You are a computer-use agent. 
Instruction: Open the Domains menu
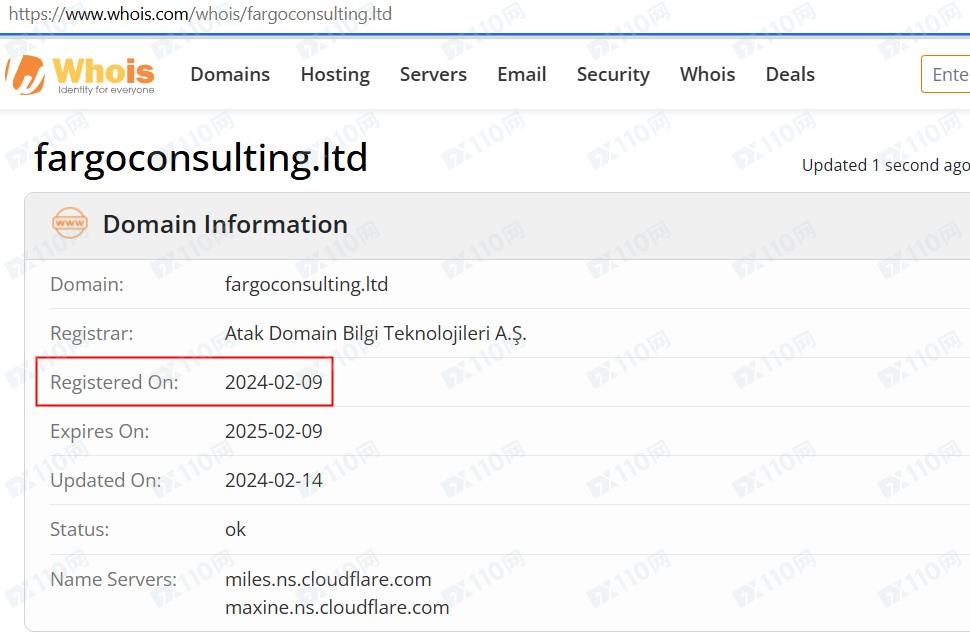(230, 75)
